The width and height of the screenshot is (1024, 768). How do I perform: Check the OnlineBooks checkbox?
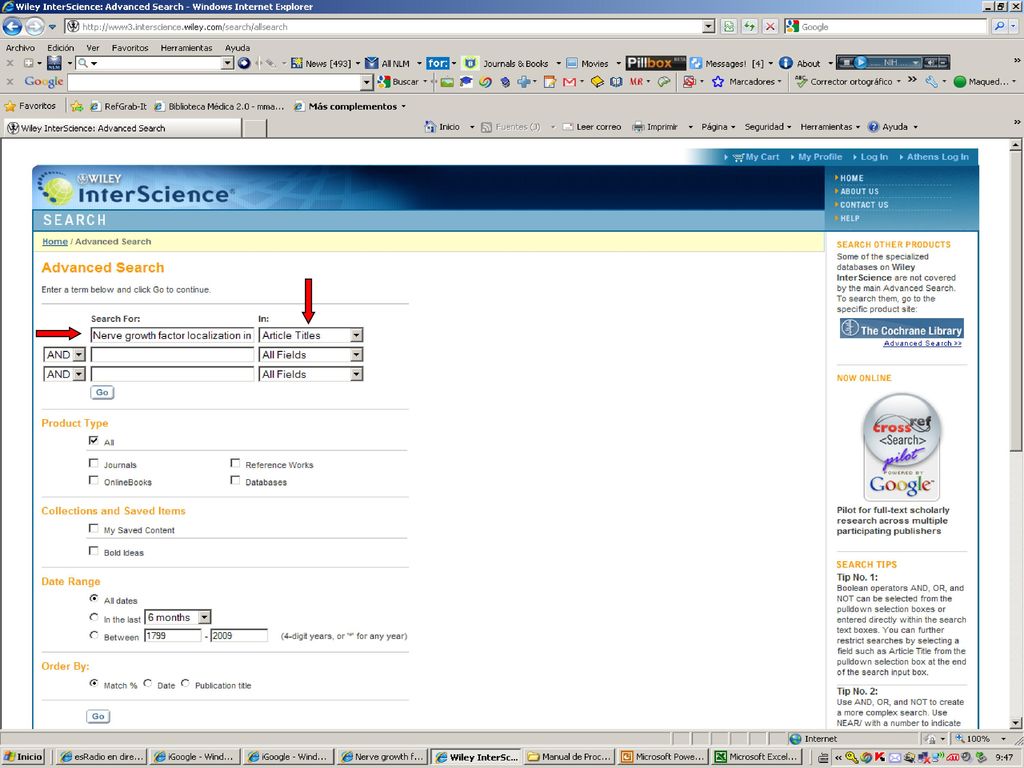pyautogui.click(x=93, y=480)
